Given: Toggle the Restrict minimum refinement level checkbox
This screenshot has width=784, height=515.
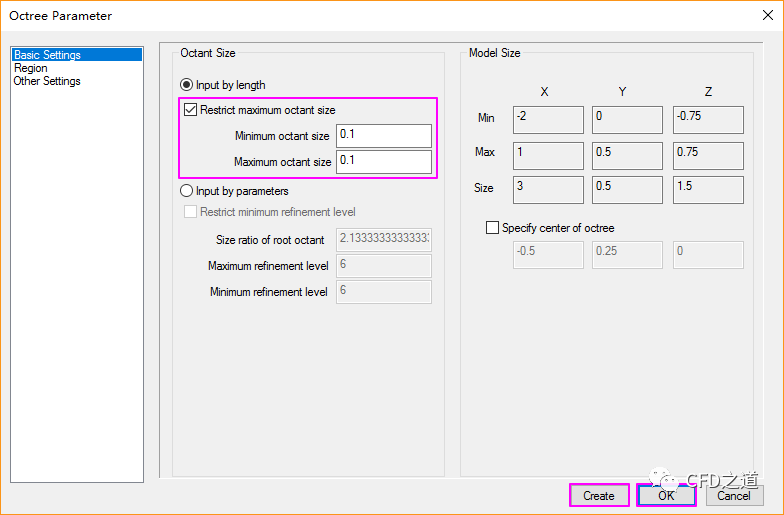Looking at the screenshot, I should (190, 212).
